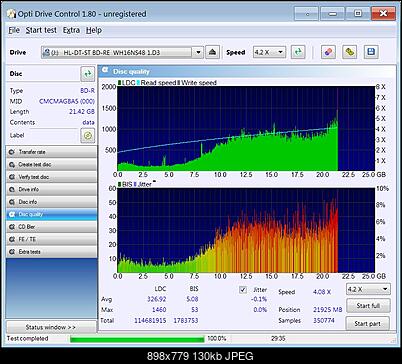Open the CD Bler test
The image size is (402, 364).
[x=51, y=227]
